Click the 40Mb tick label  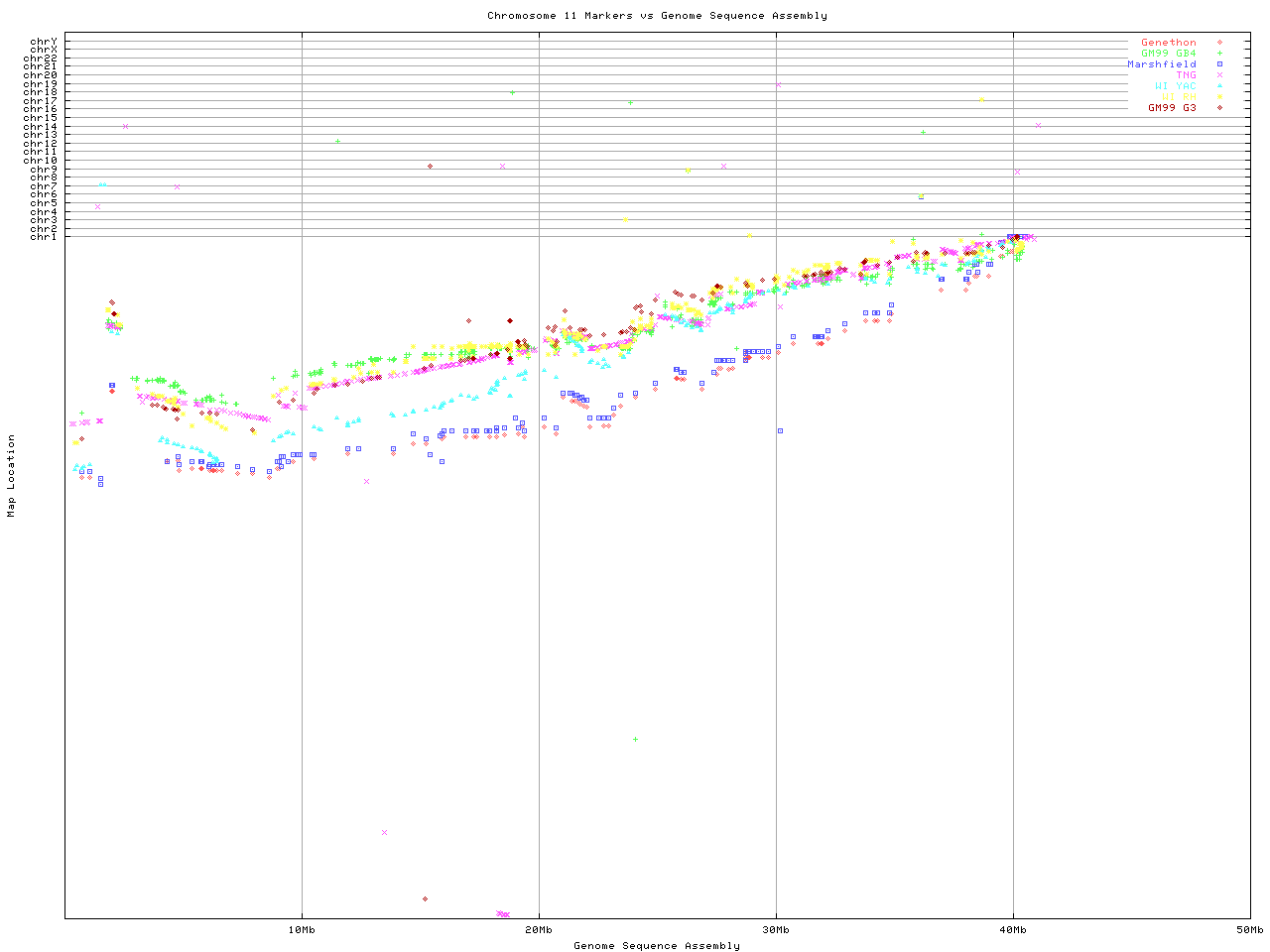tap(1013, 930)
